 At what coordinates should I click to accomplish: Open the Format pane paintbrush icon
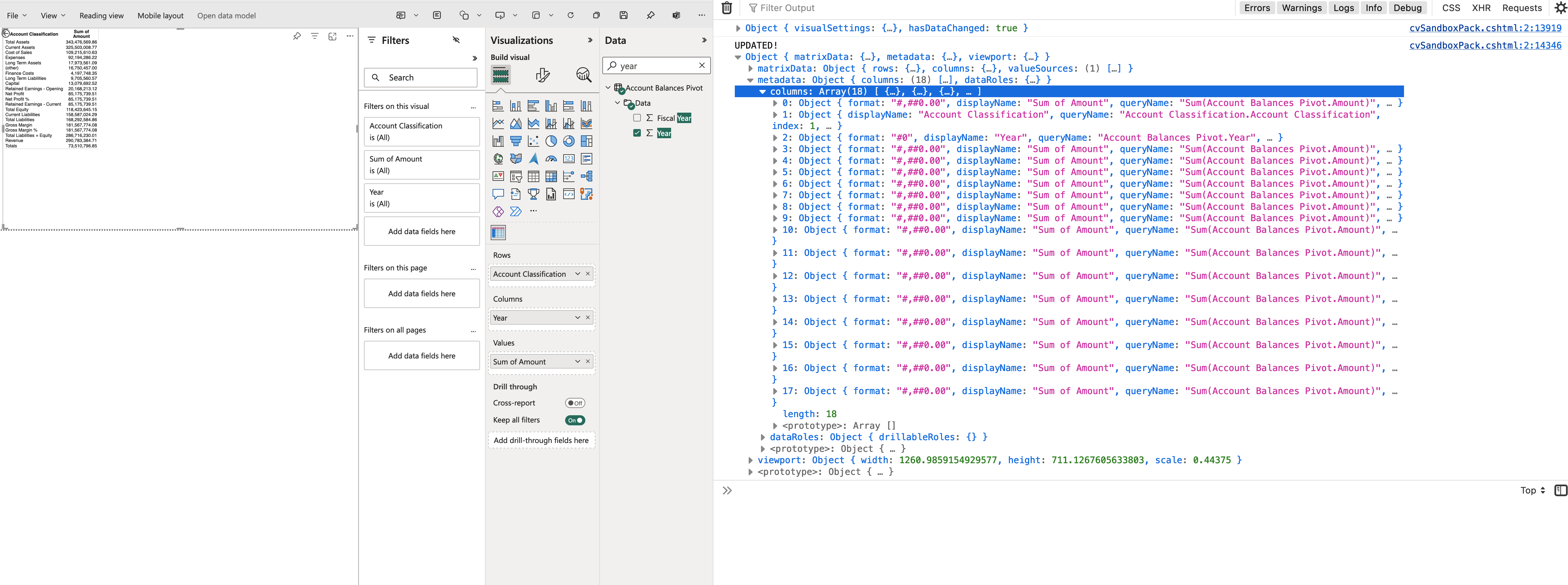click(x=543, y=74)
